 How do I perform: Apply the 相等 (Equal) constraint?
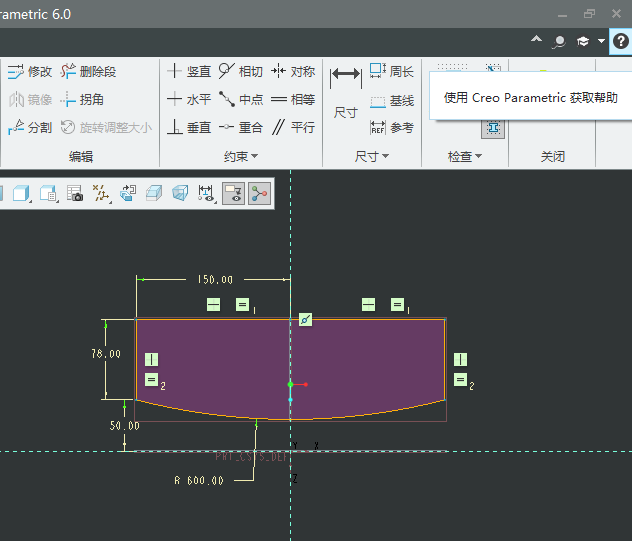pyautogui.click(x=293, y=99)
